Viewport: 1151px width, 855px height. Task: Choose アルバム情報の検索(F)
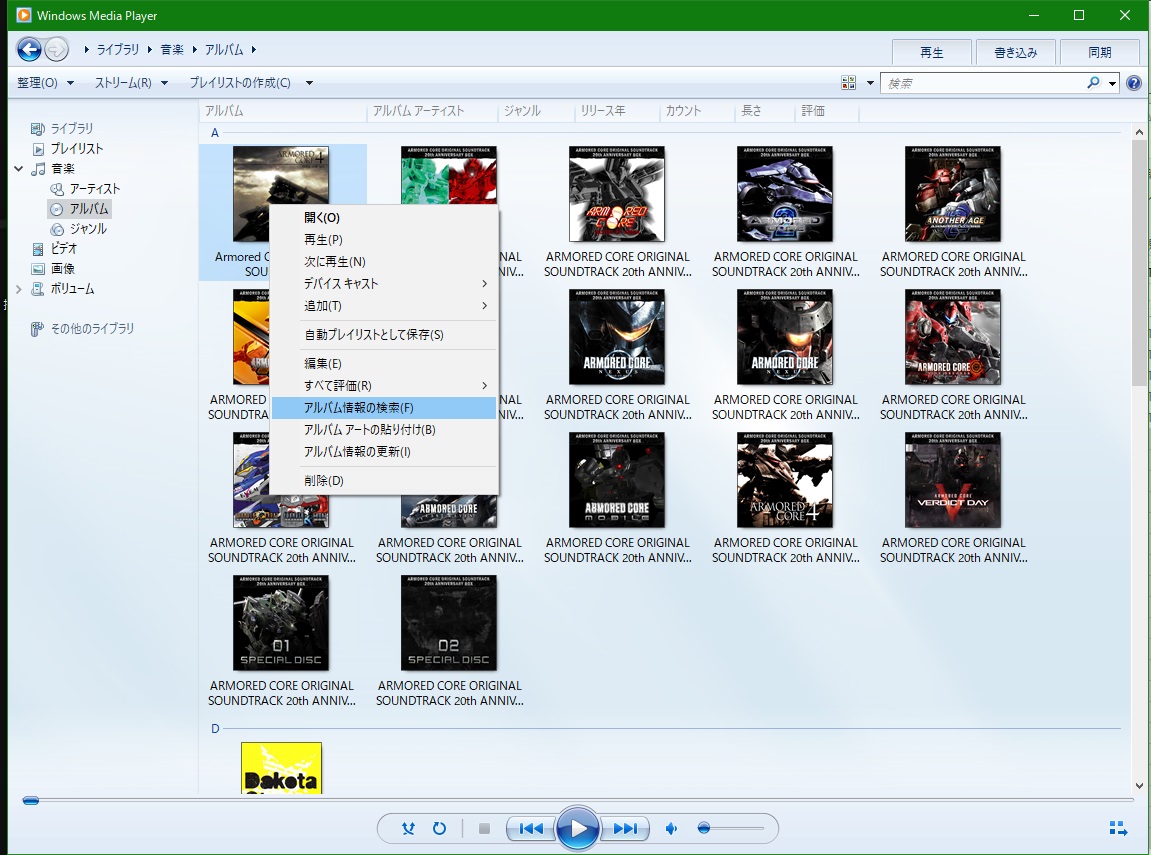coord(385,407)
